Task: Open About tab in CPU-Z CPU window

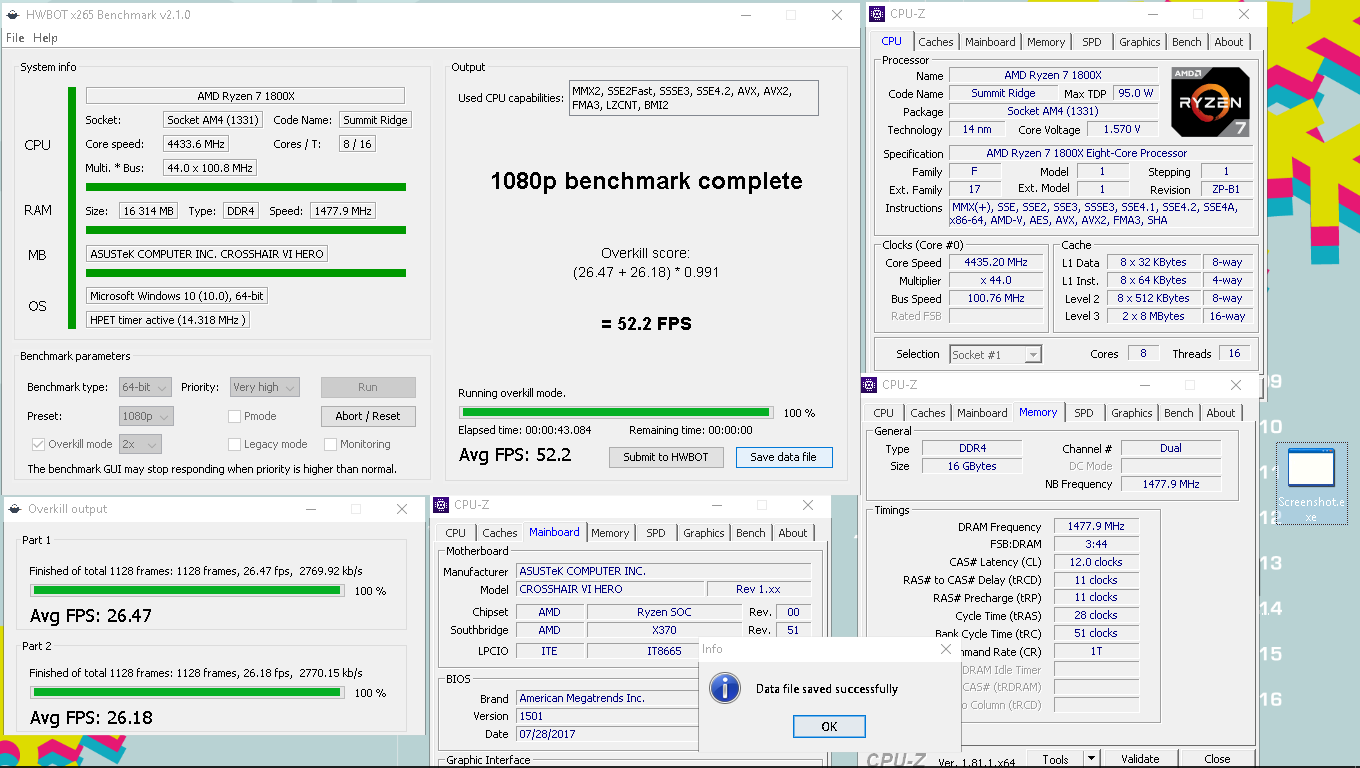Action: pos(1229,42)
